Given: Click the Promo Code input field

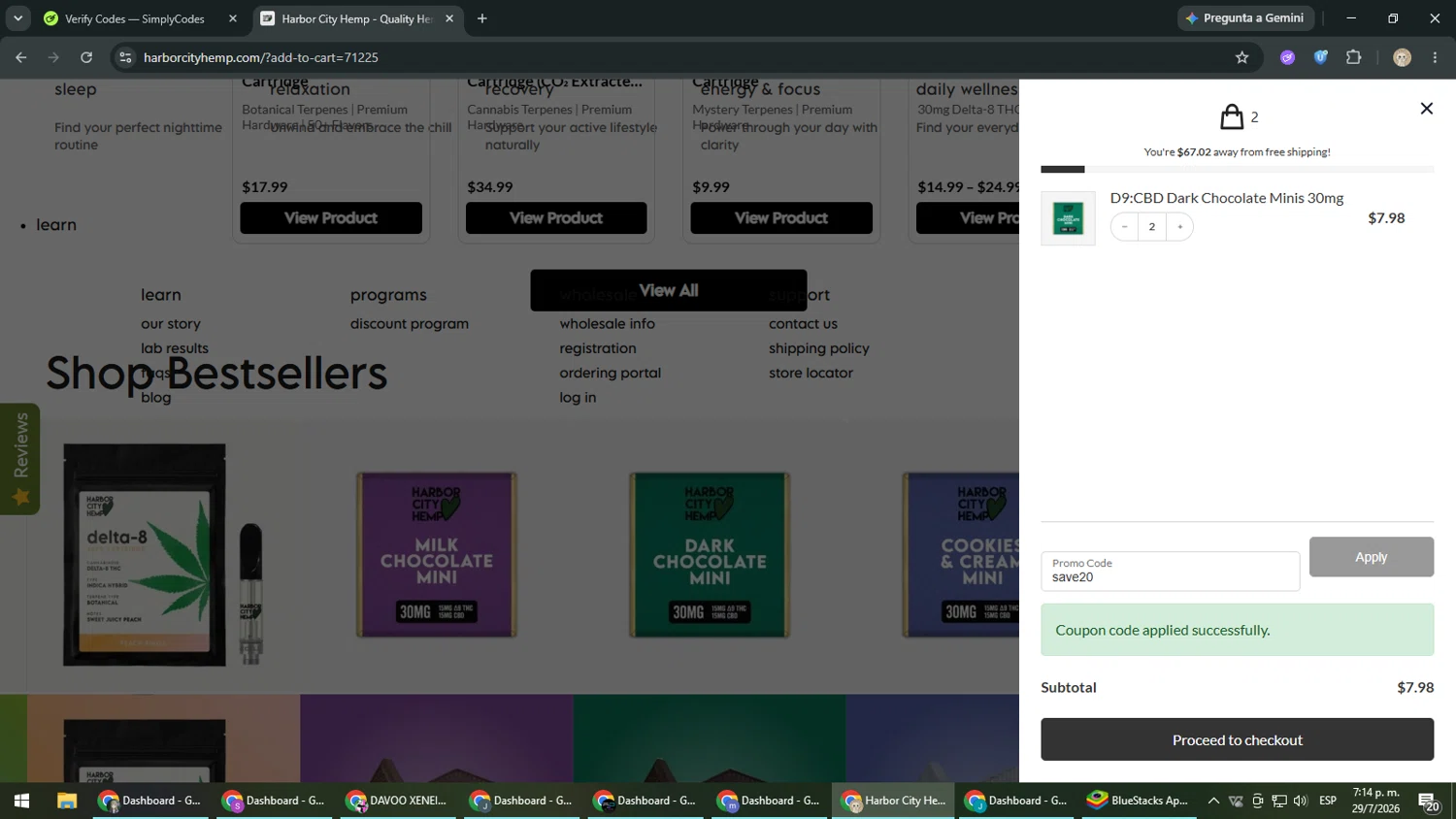Looking at the screenshot, I should 1170,572.
